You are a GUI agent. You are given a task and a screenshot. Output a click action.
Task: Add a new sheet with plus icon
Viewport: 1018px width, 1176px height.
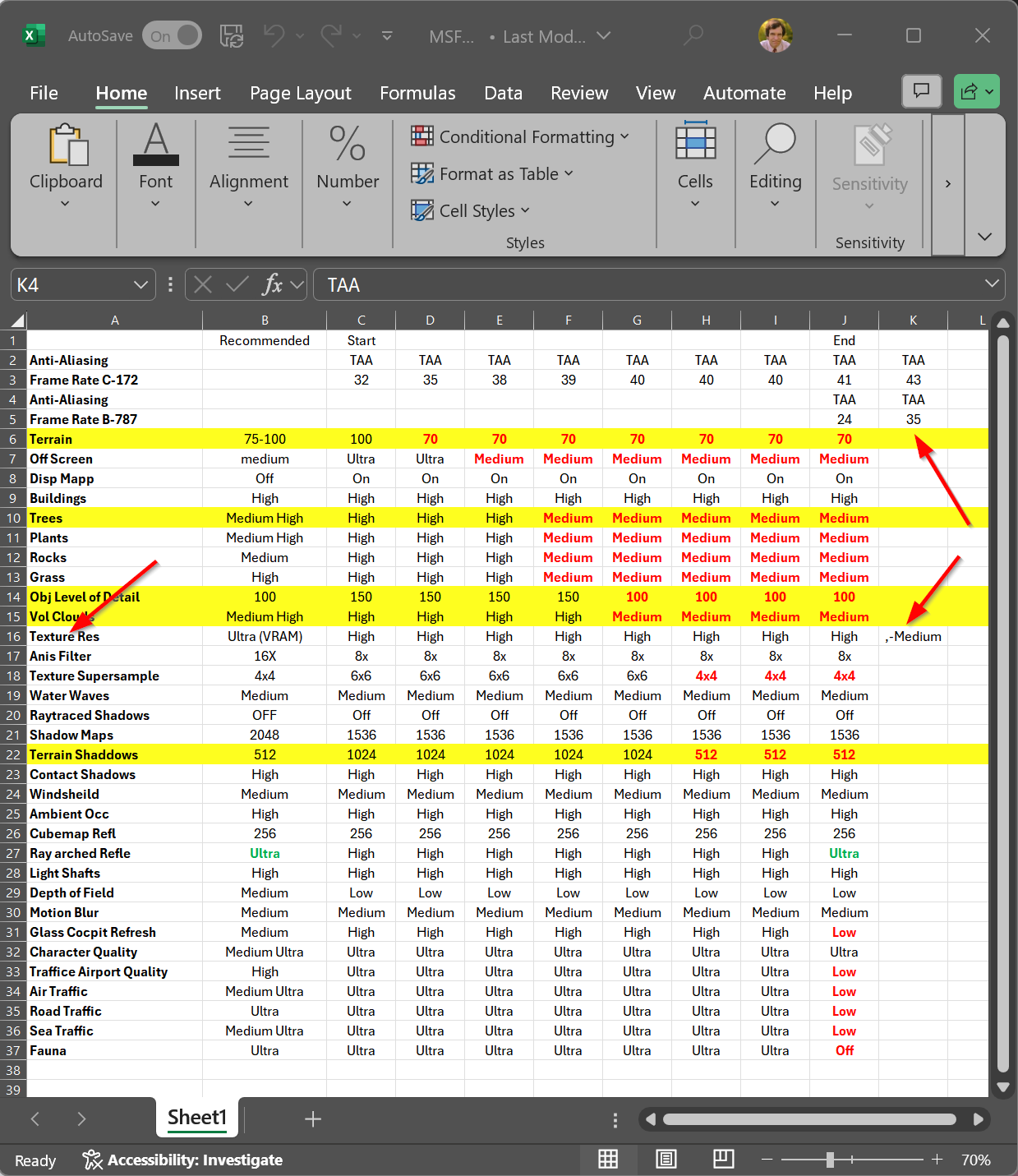[313, 1118]
